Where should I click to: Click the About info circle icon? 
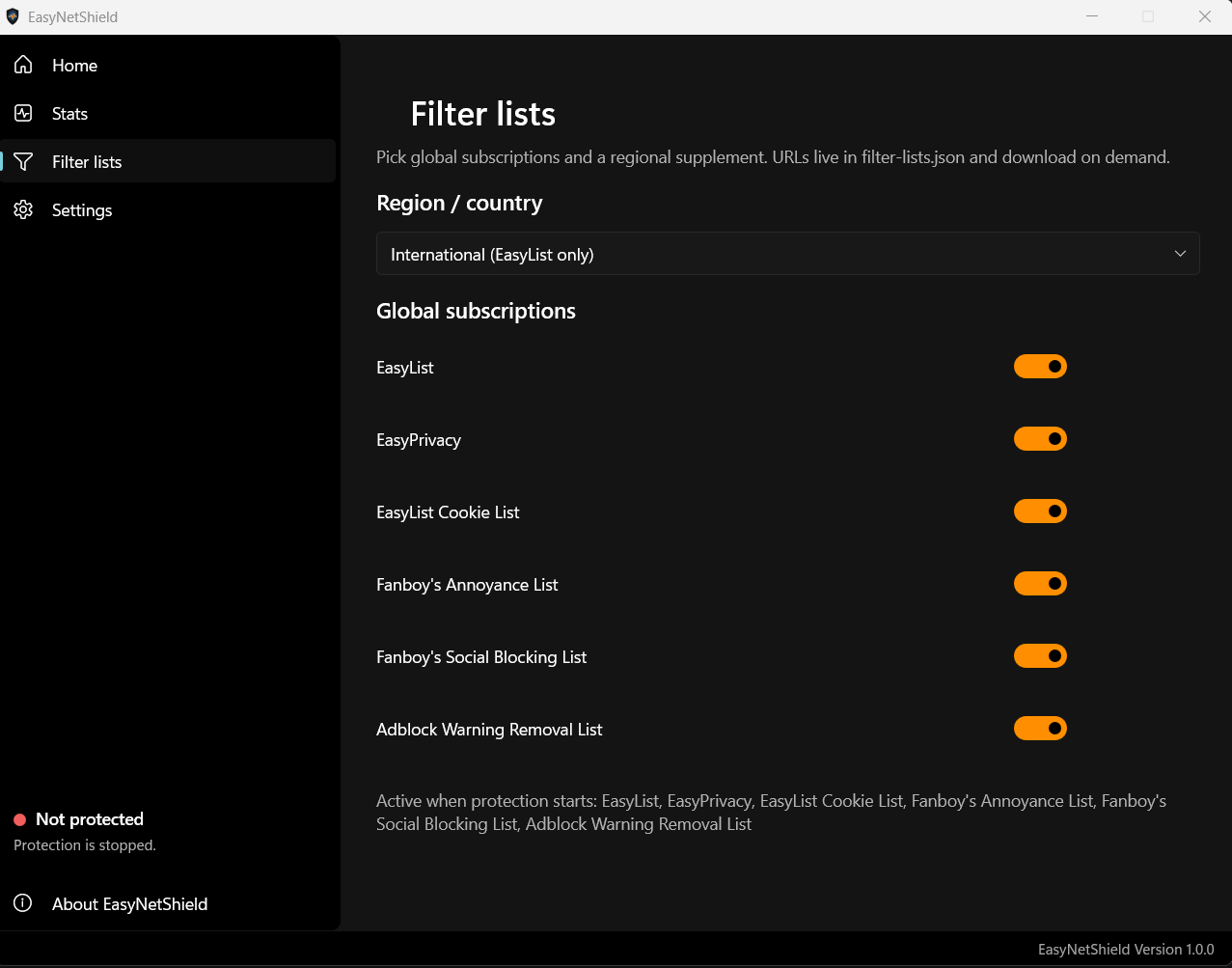(23, 903)
